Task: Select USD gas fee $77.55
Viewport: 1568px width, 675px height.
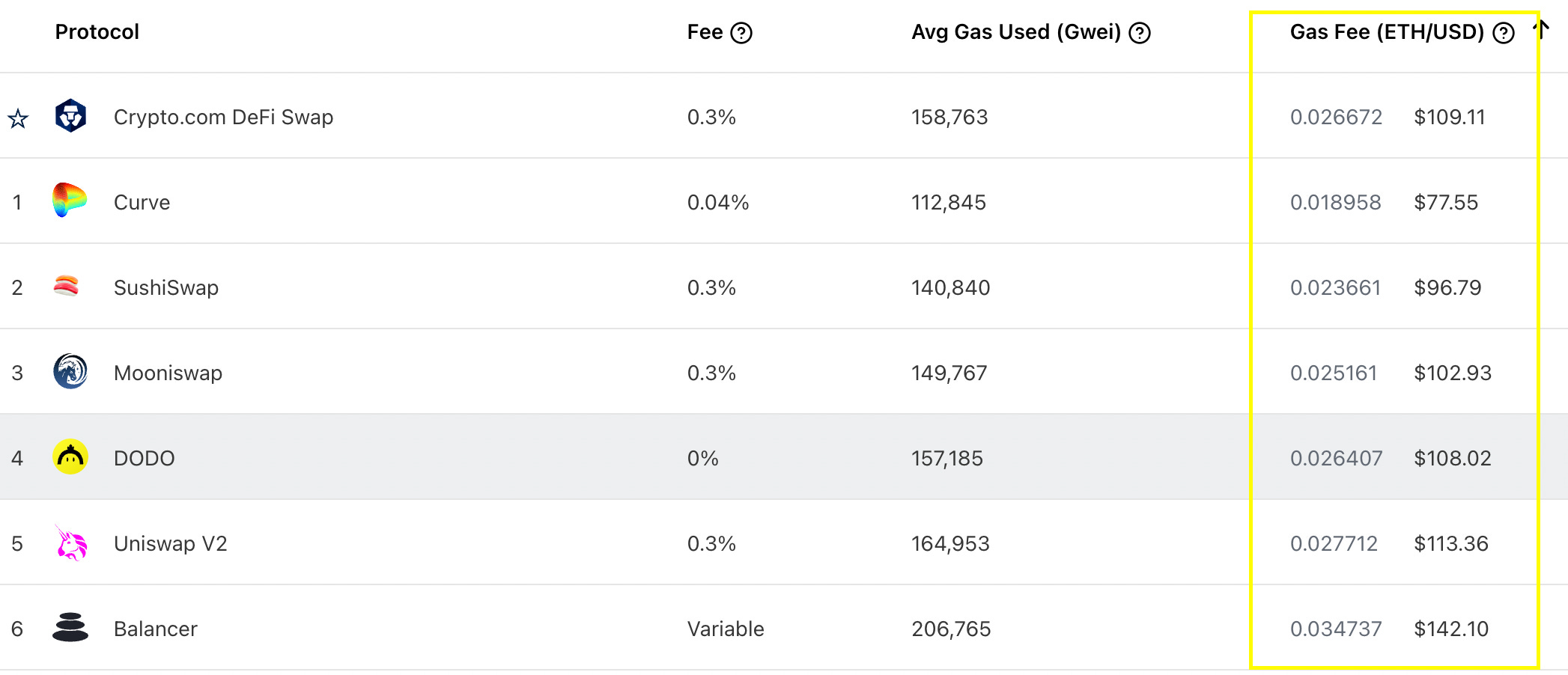Action: [1446, 202]
